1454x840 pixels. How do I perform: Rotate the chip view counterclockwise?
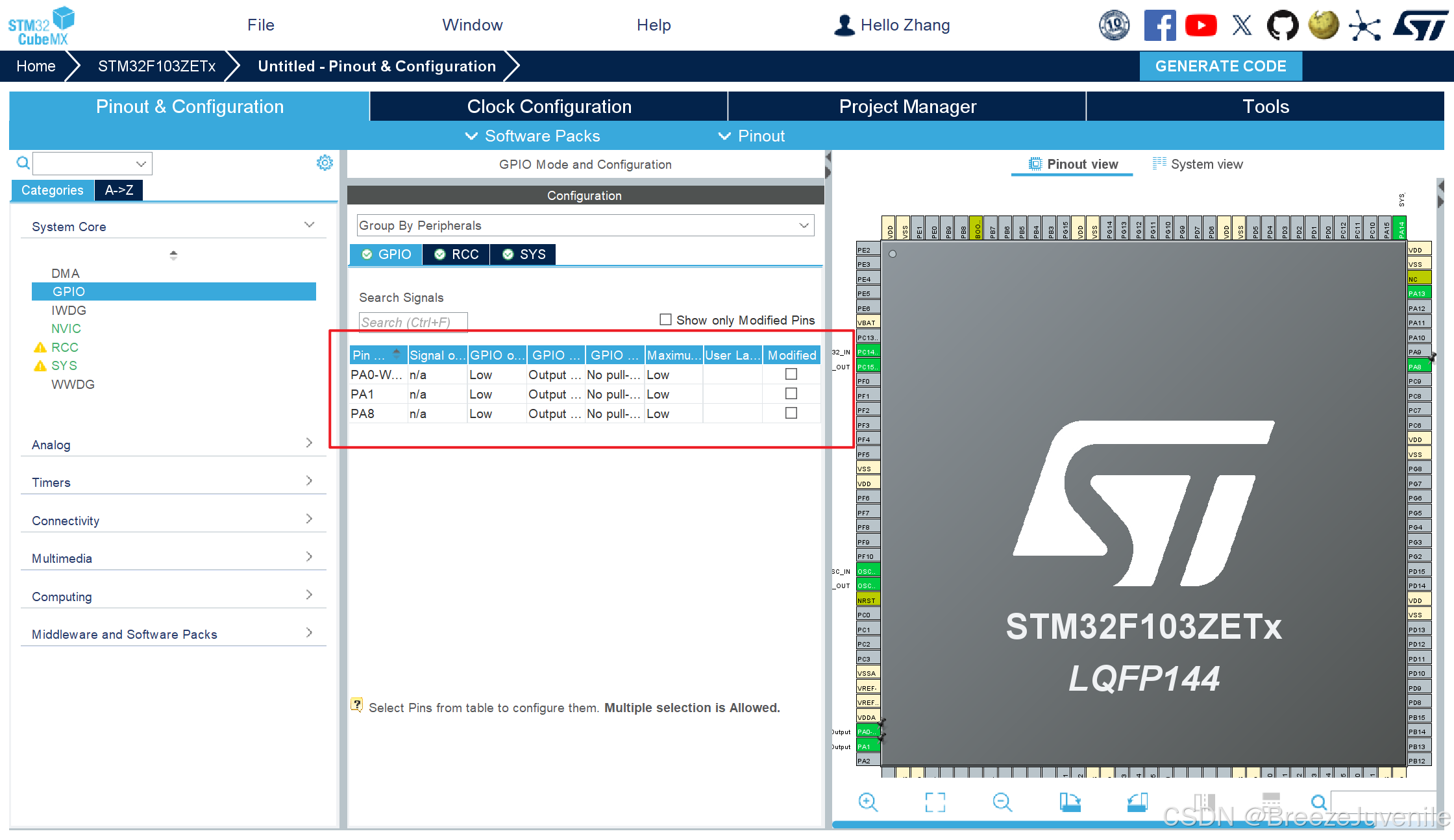(1137, 802)
